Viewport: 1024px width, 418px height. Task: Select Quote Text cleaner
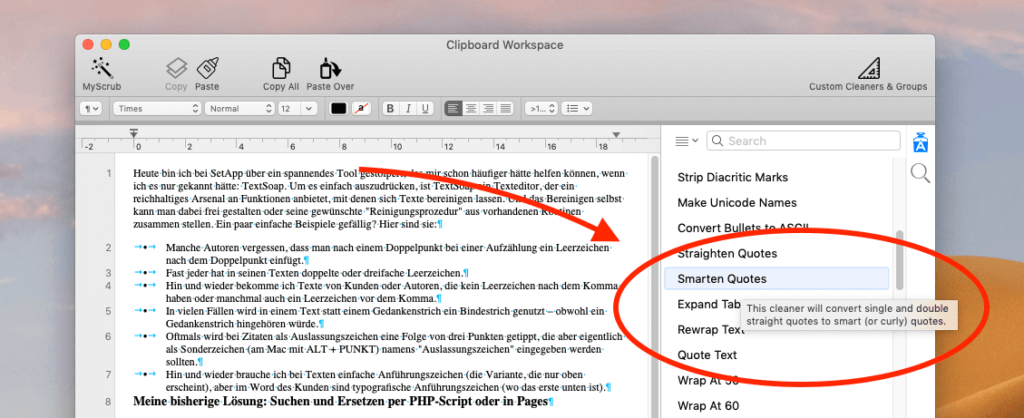coord(707,355)
